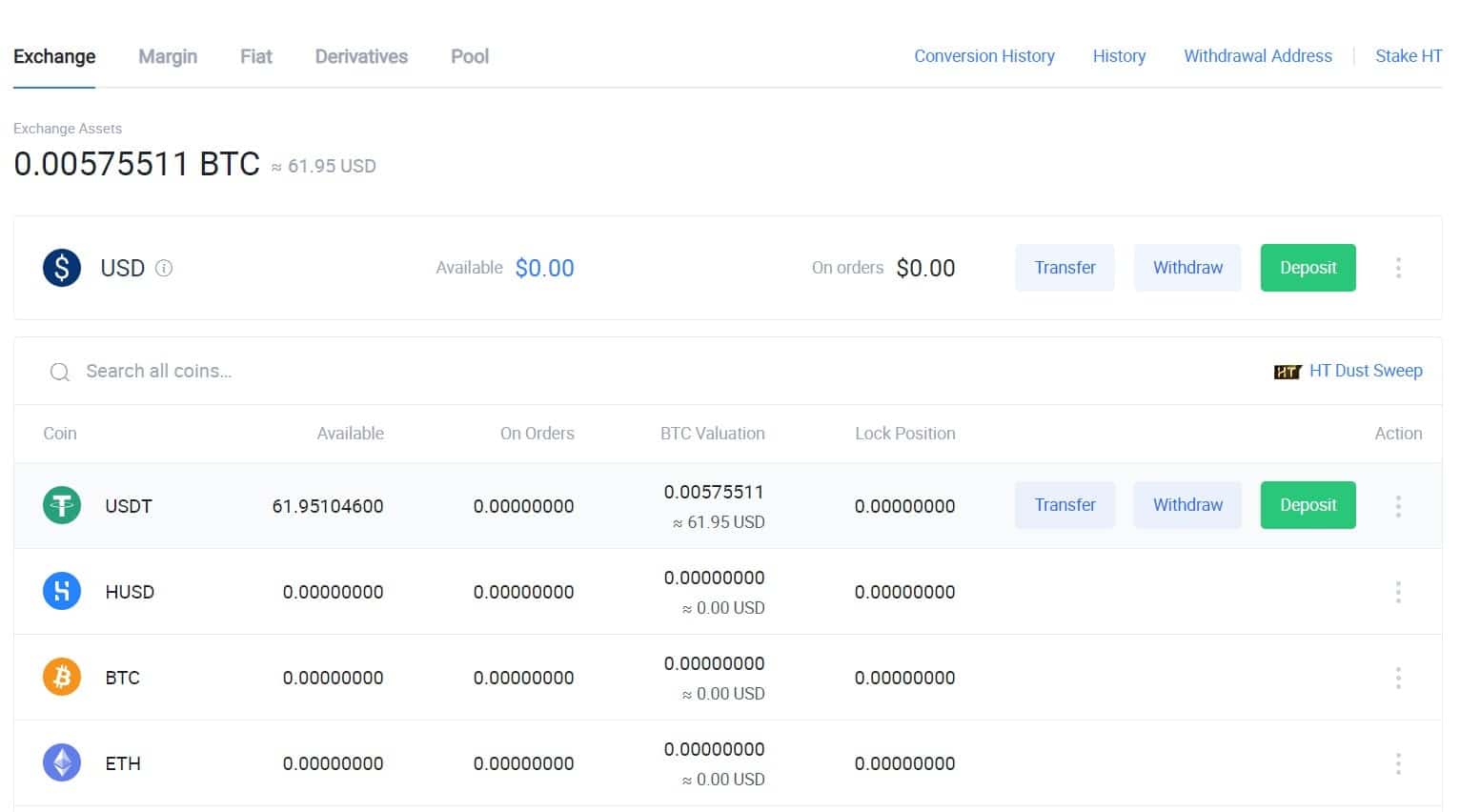Click the USDT Tether coin icon

(61, 505)
